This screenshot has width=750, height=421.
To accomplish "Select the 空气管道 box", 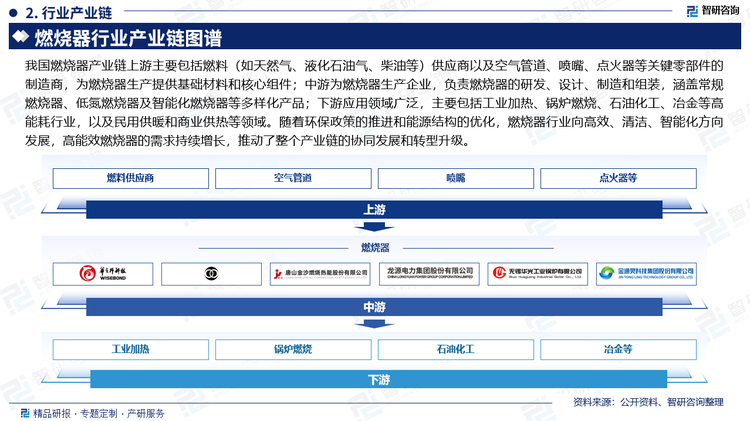I will pyautogui.click(x=293, y=178).
